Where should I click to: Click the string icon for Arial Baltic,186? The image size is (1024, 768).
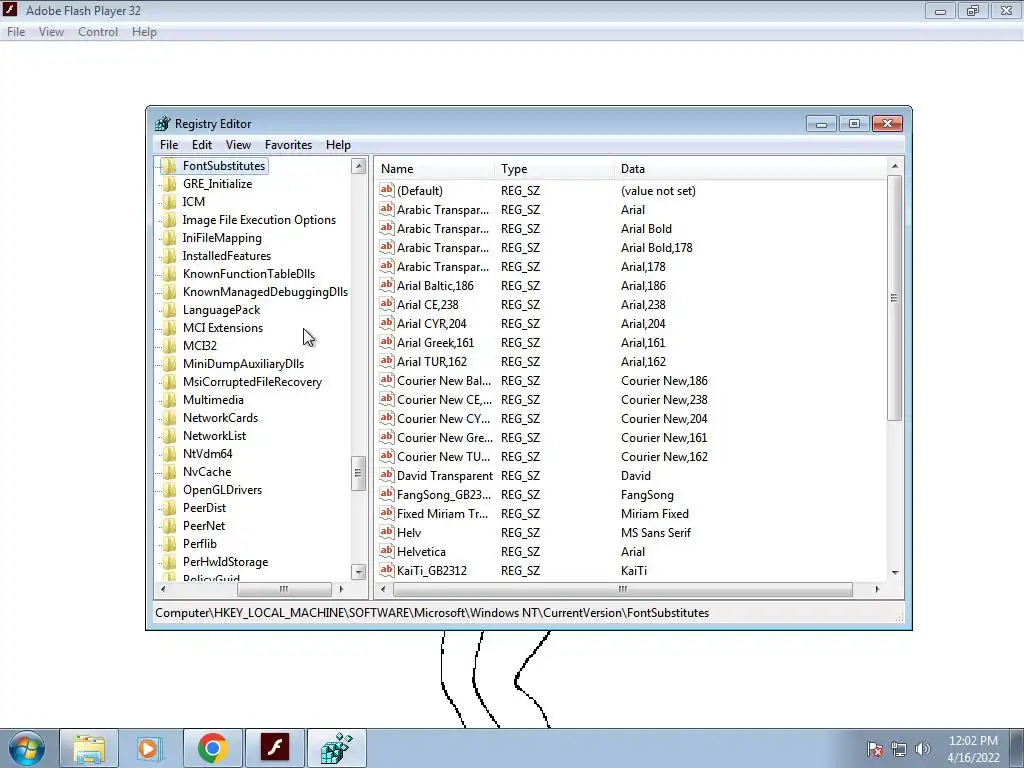tap(387, 285)
